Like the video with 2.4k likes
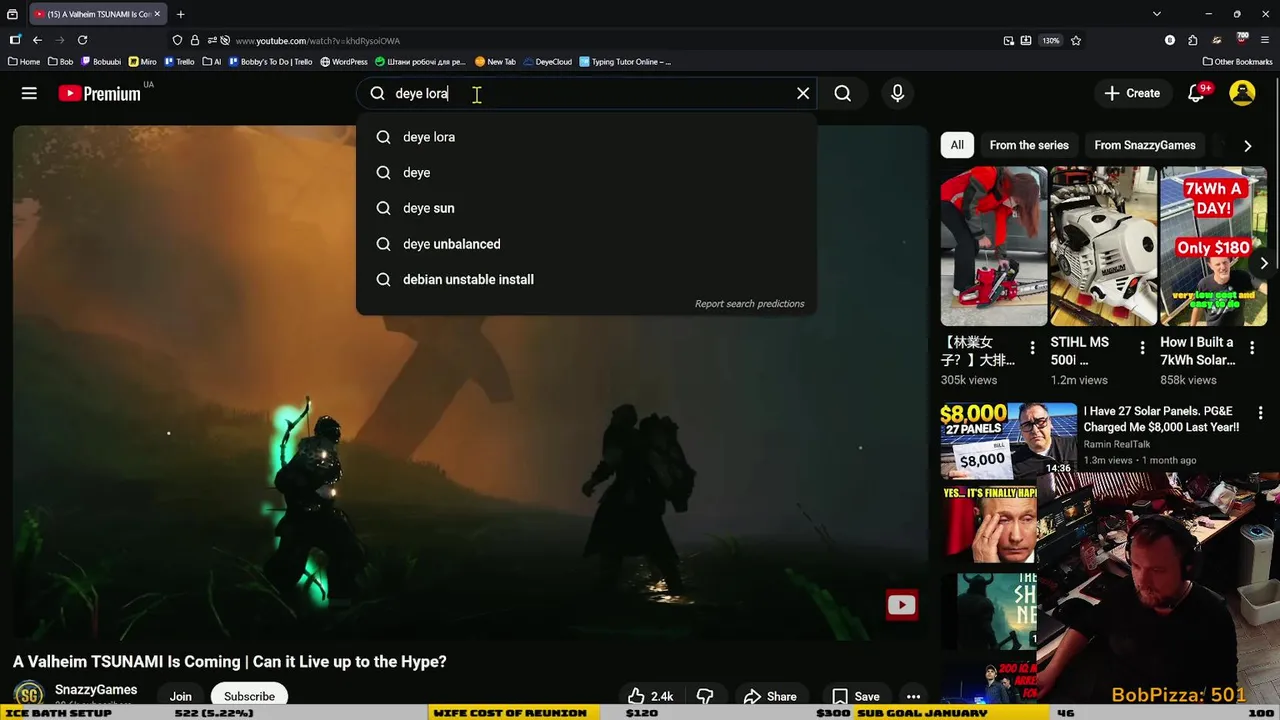 651,696
